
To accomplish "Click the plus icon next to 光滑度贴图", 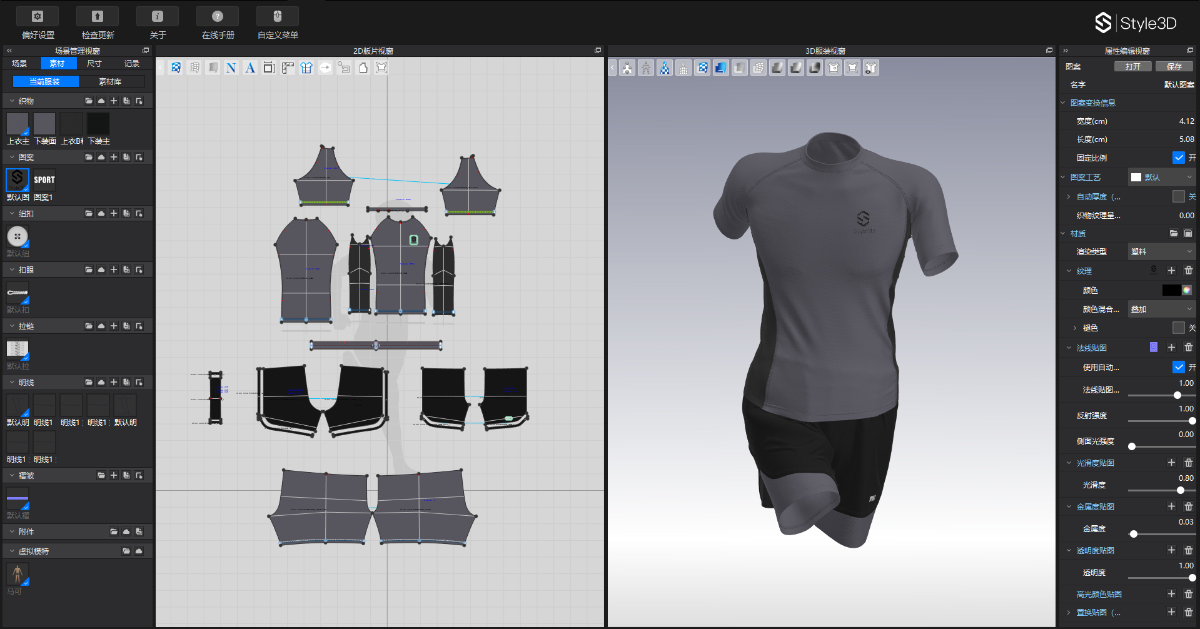I will point(1171,463).
